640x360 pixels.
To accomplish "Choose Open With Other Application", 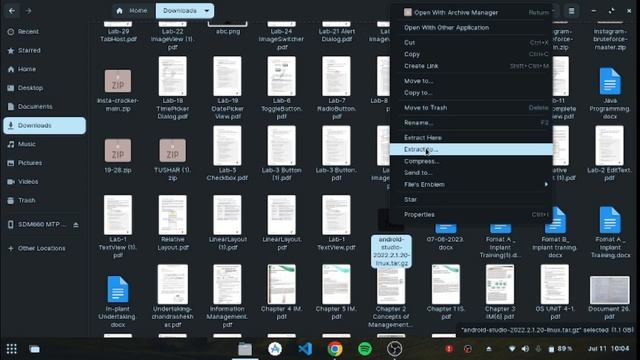I will tap(471, 27).
